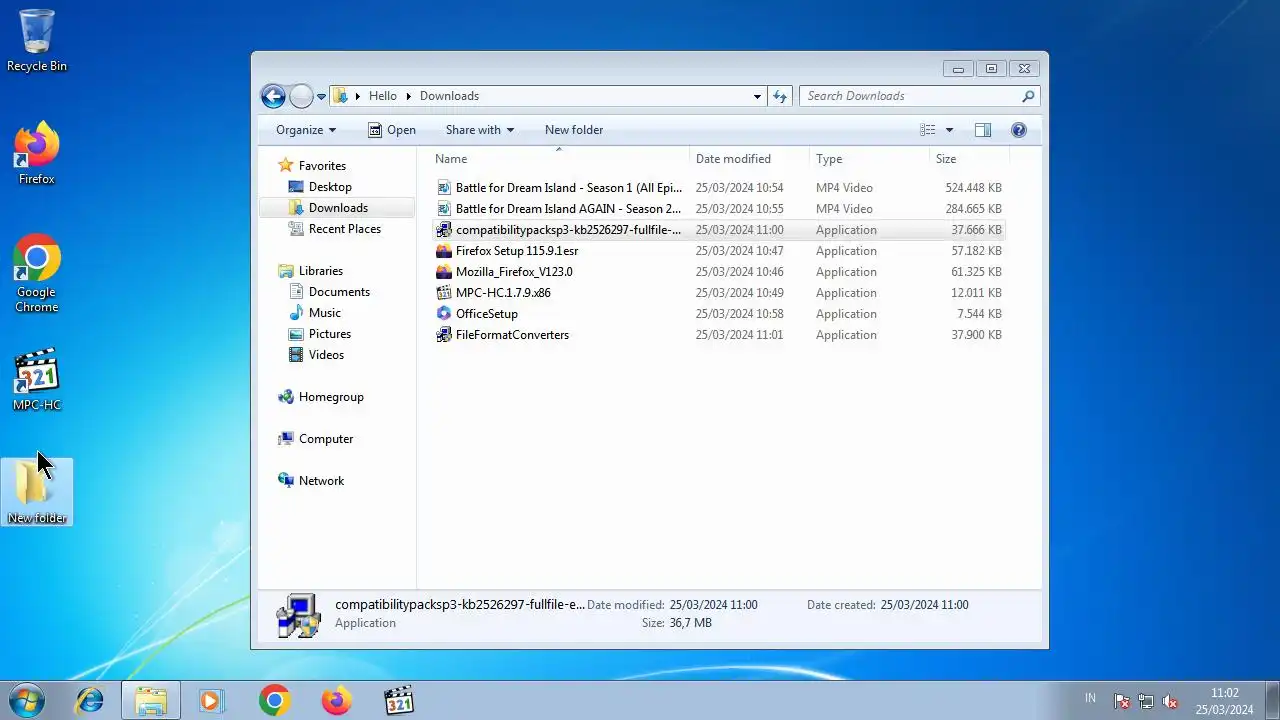This screenshot has height=720, width=1280.
Task: Click the OfficeSetup file icon
Action: pos(445,314)
